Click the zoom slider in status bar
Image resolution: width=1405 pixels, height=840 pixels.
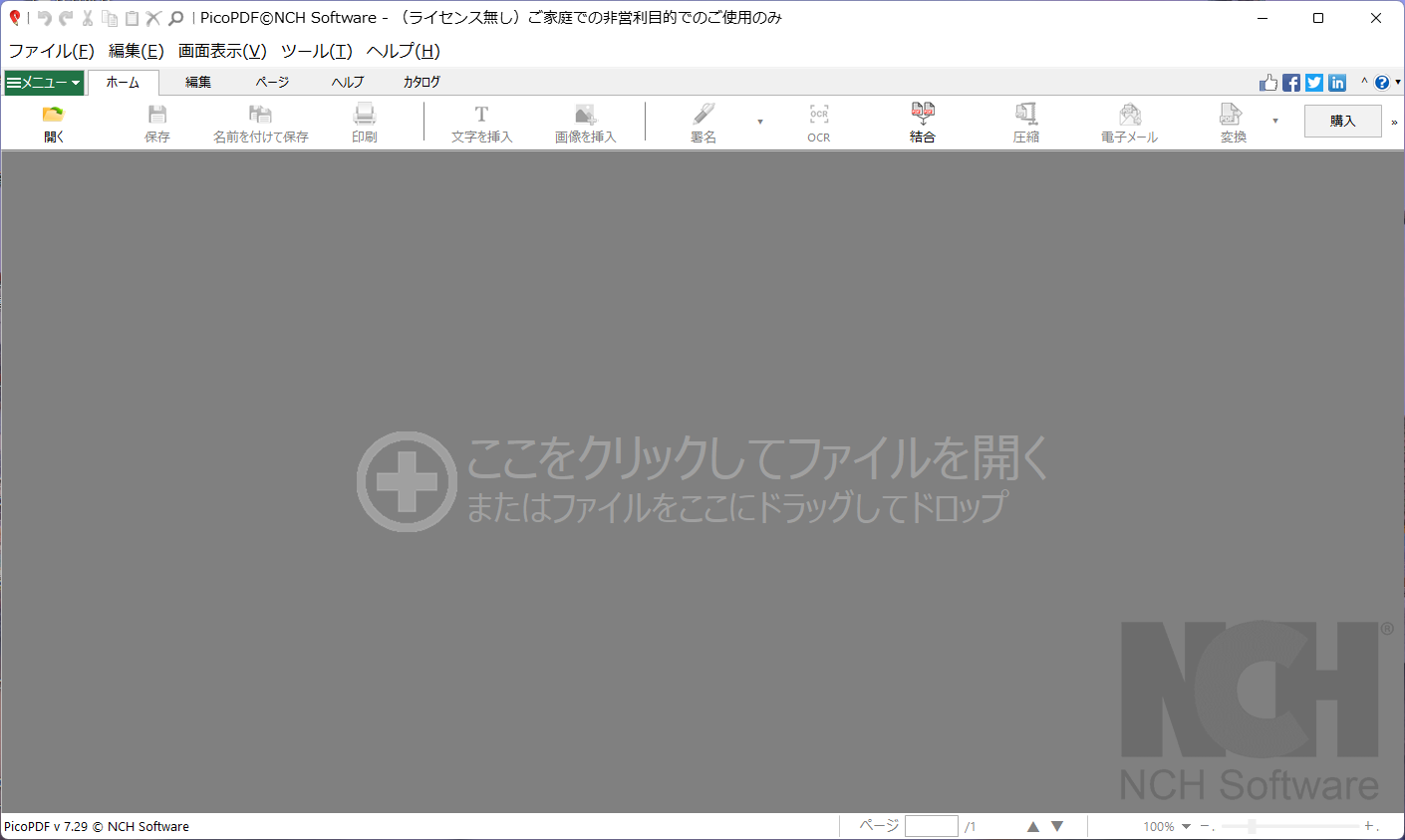tap(1289, 826)
